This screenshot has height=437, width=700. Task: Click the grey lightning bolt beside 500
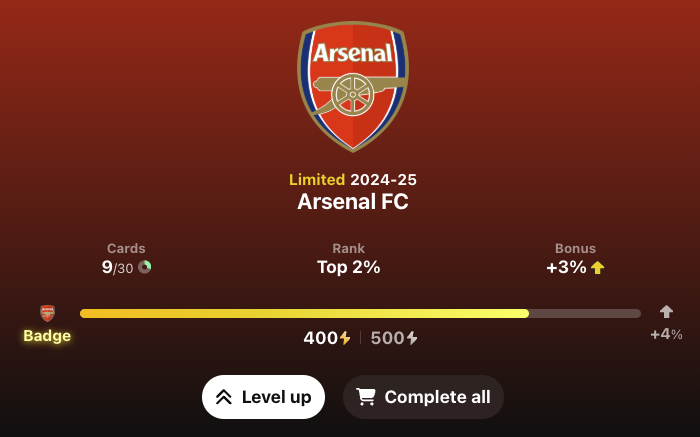pyautogui.click(x=412, y=338)
